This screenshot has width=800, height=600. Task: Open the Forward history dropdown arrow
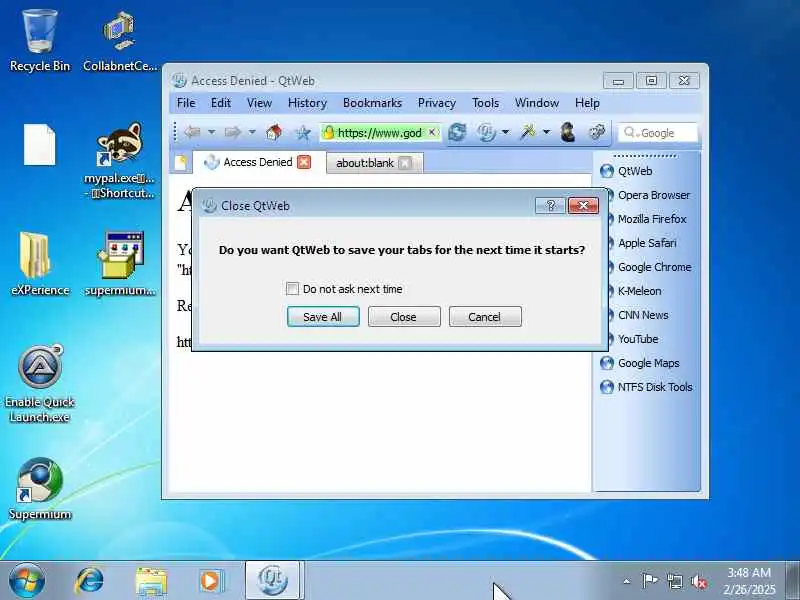(252, 133)
